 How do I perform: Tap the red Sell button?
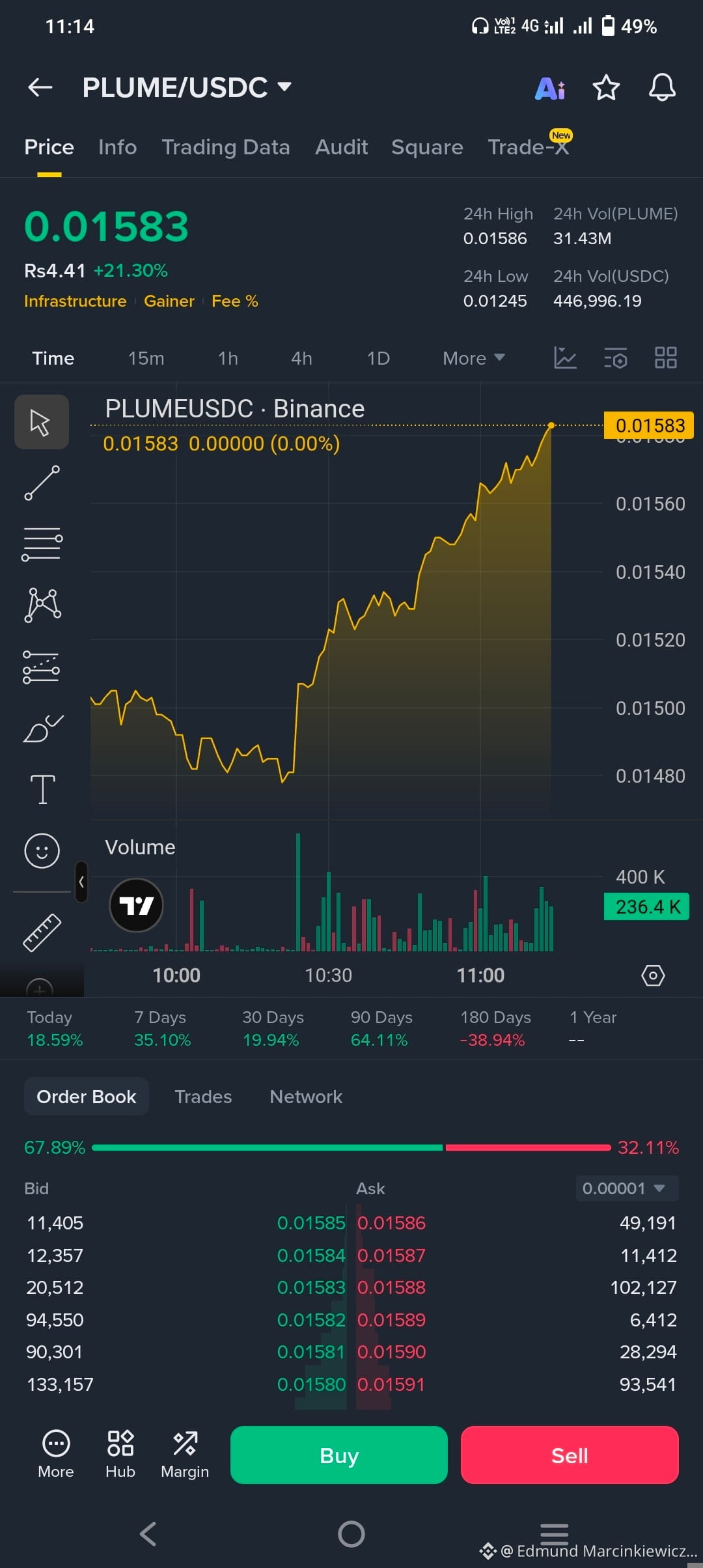(570, 1455)
